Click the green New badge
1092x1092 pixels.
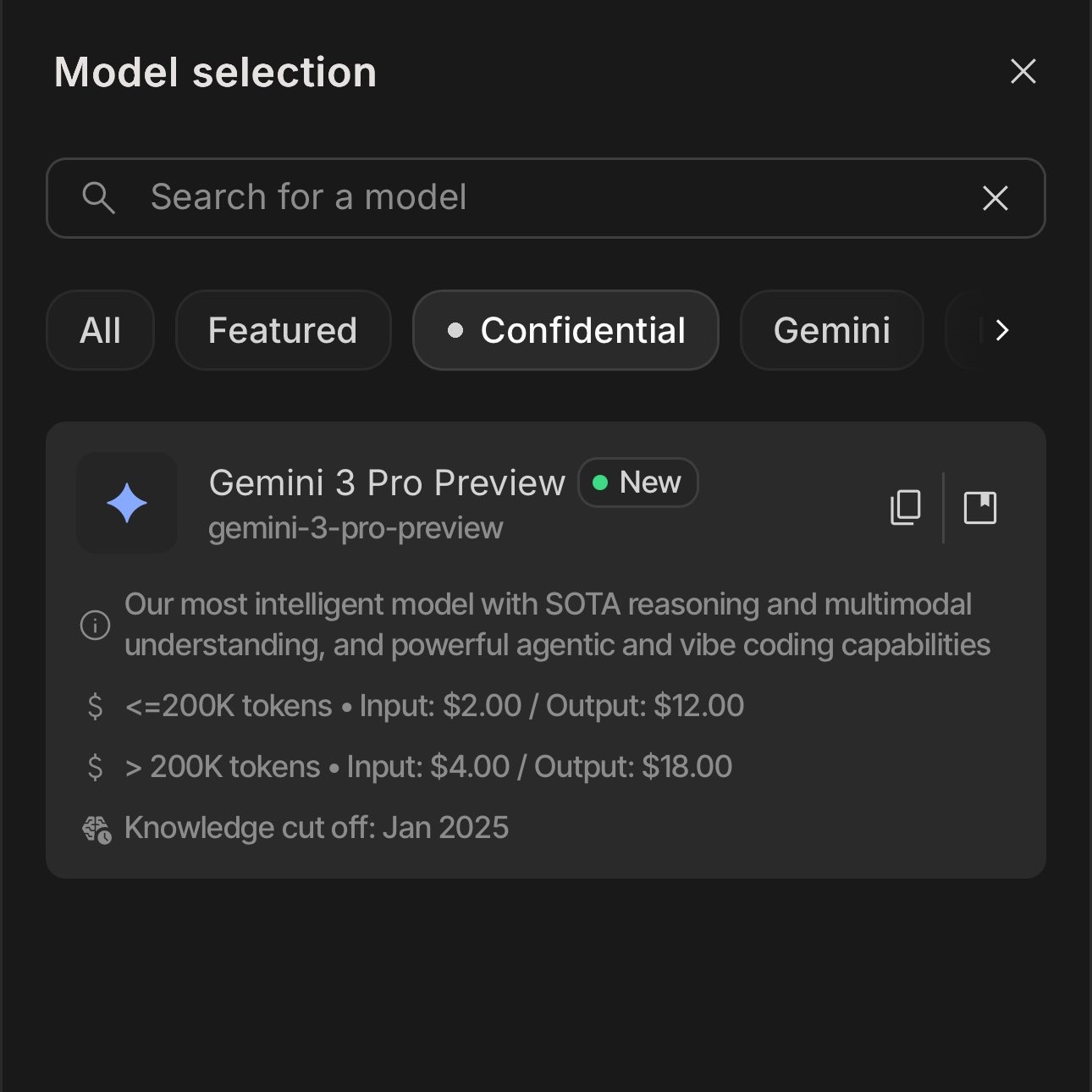638,483
